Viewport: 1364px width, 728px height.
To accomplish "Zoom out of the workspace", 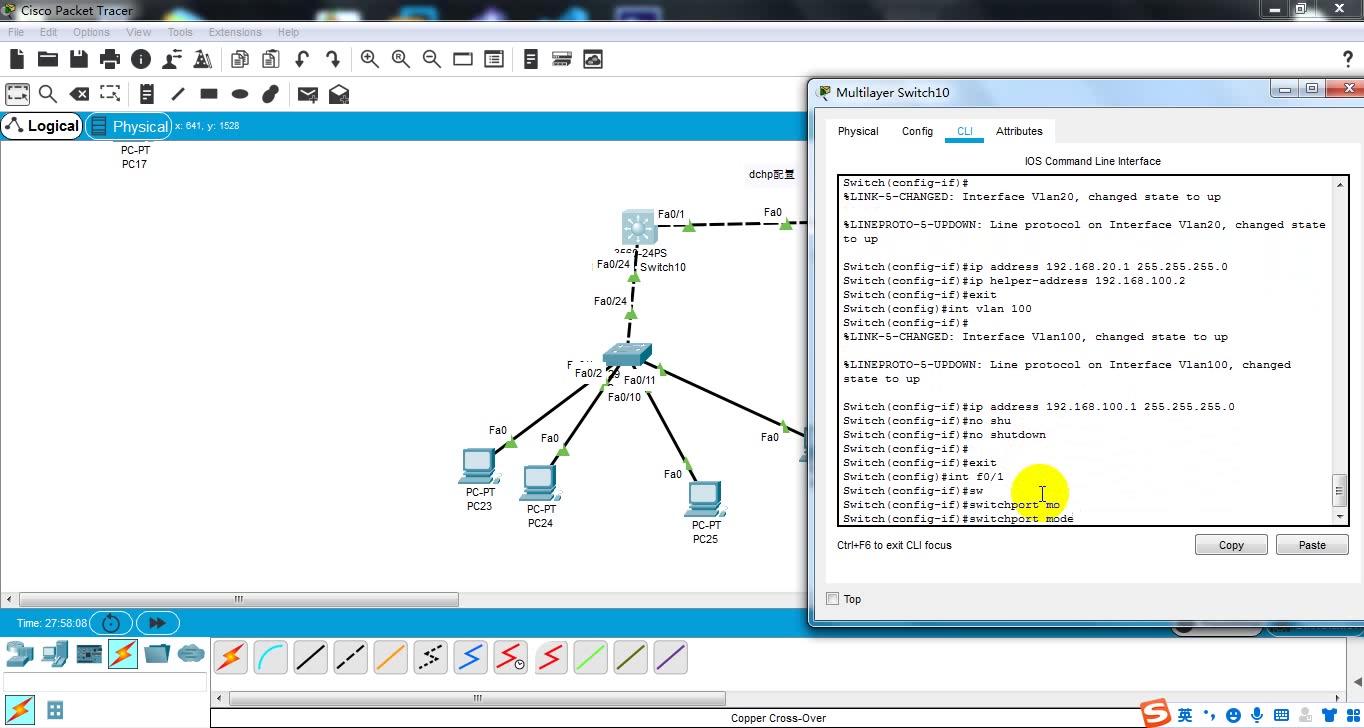I will tap(431, 59).
